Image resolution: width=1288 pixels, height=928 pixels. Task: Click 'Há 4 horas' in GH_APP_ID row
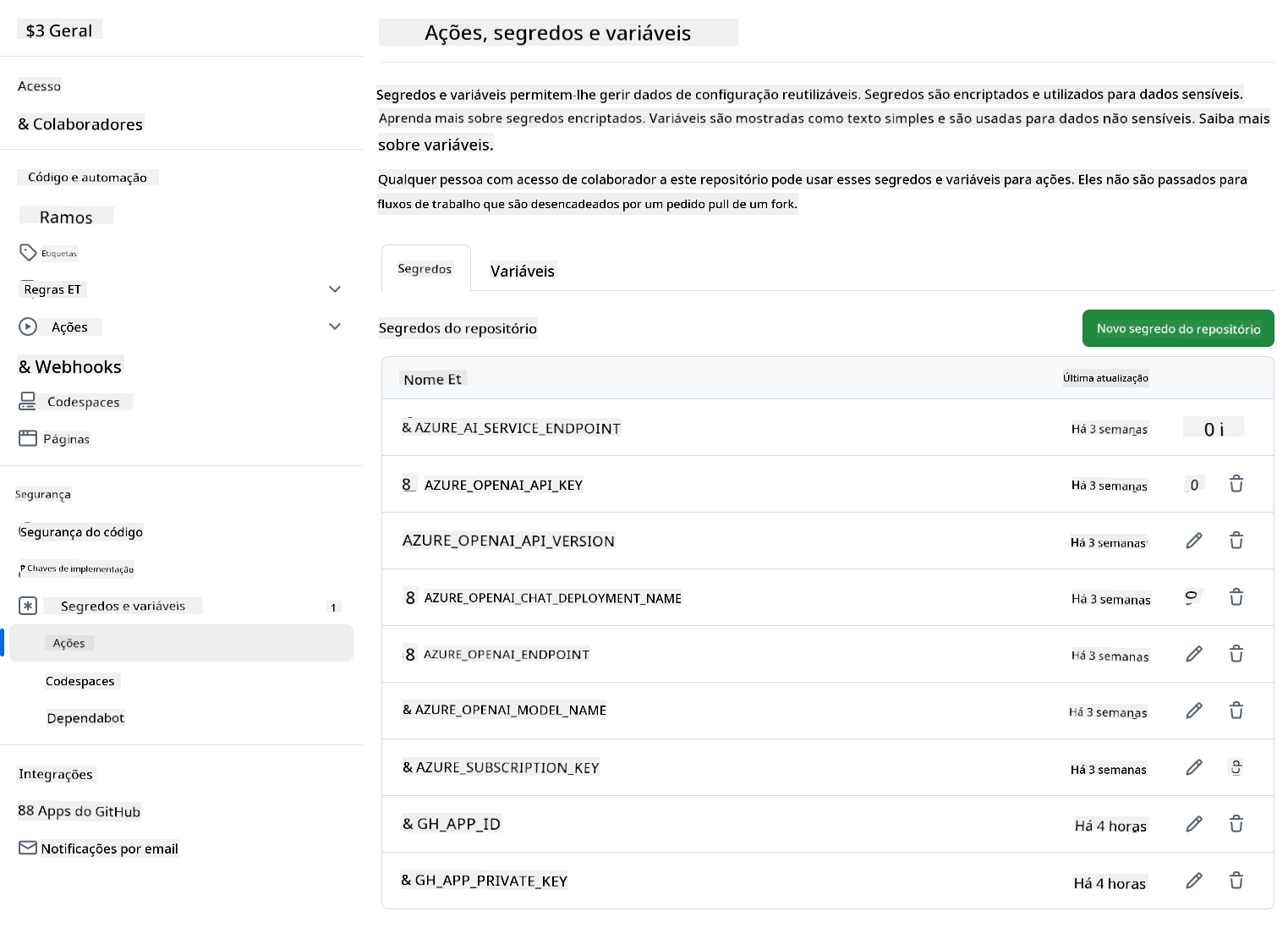(x=1110, y=826)
